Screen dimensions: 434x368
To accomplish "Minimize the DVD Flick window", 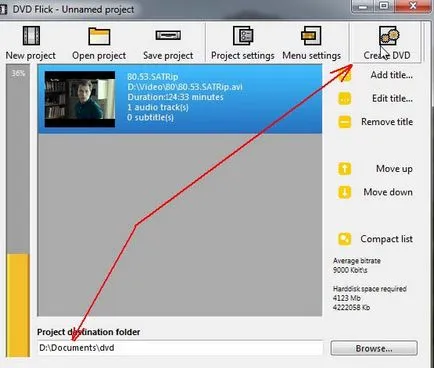I will click(363, 6).
